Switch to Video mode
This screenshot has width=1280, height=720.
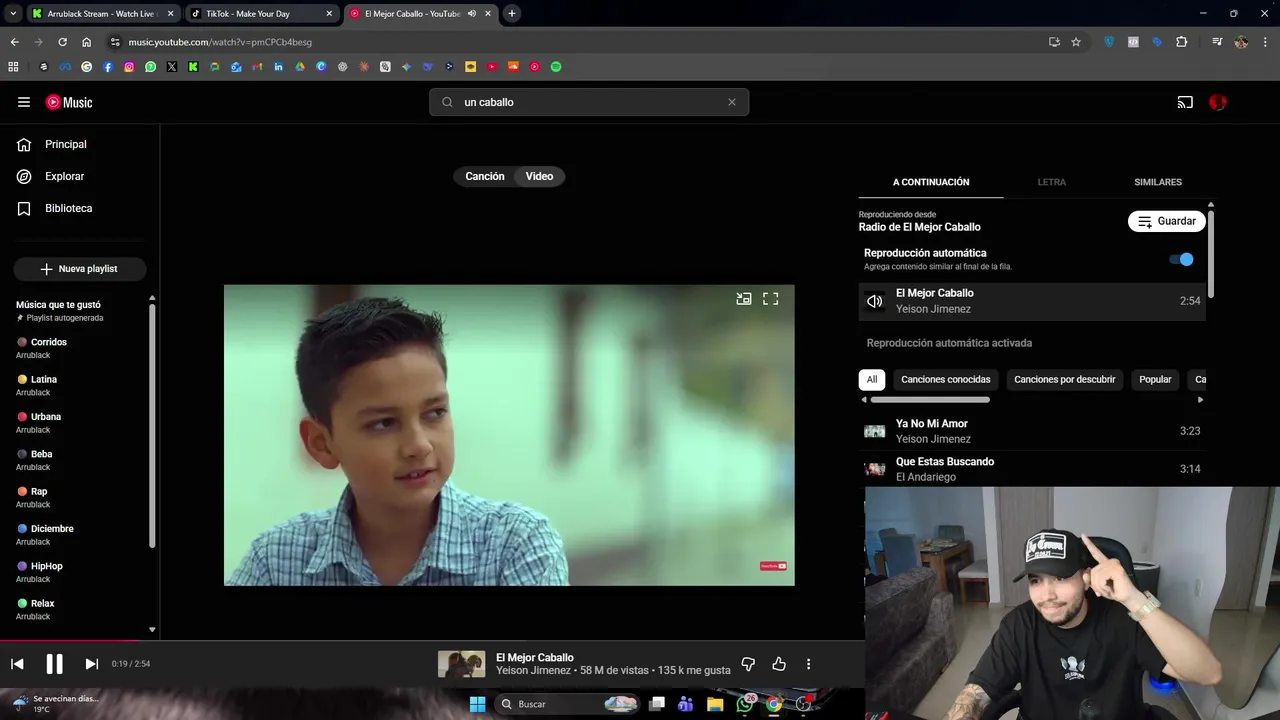click(539, 176)
